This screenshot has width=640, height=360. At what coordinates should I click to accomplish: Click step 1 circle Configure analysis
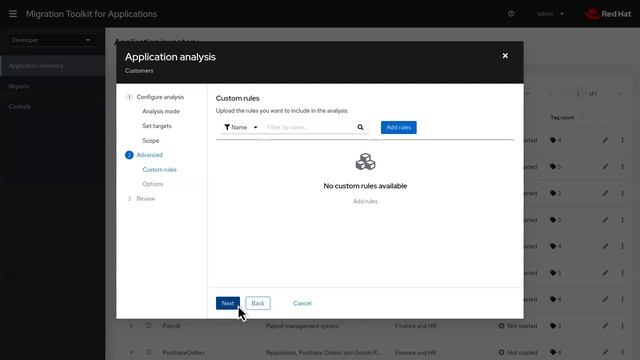click(129, 97)
